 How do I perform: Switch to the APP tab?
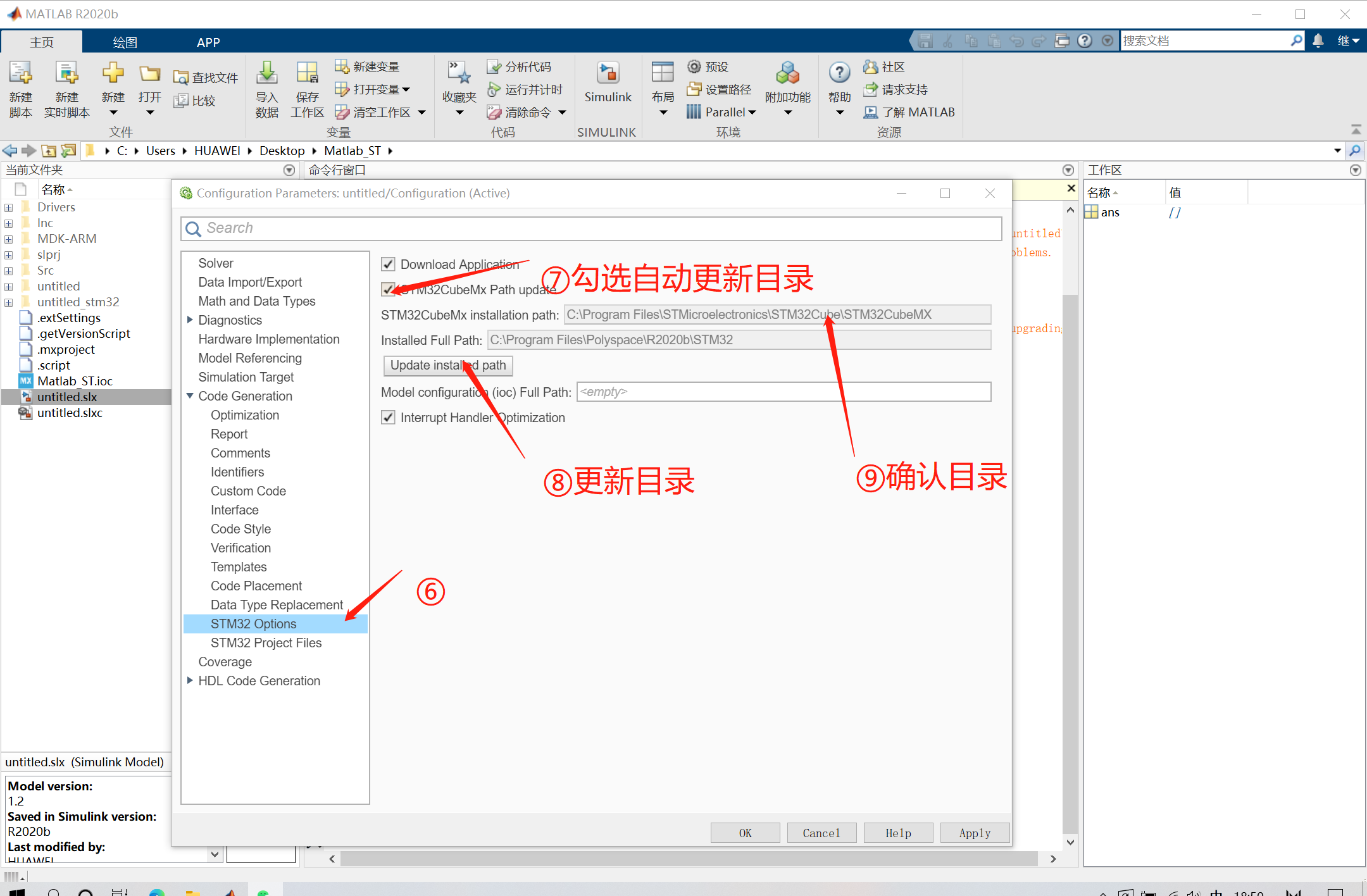(x=208, y=42)
